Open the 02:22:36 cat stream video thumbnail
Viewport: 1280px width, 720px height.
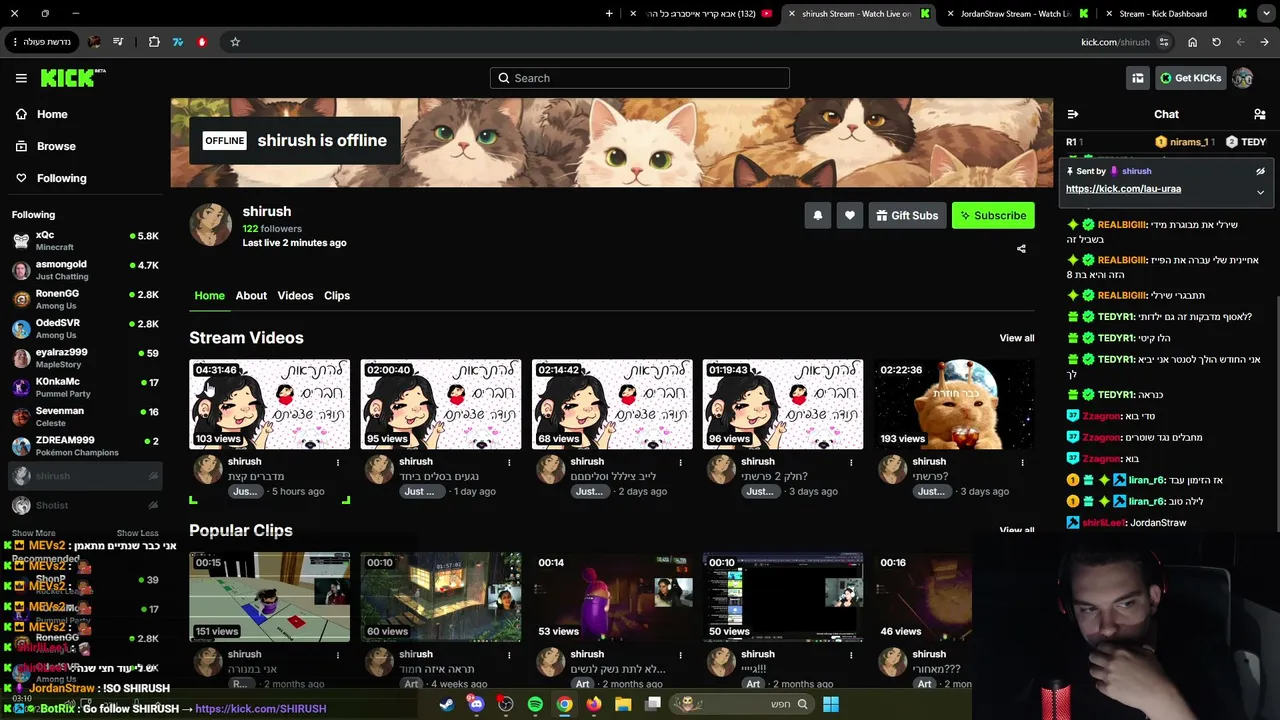[954, 405]
